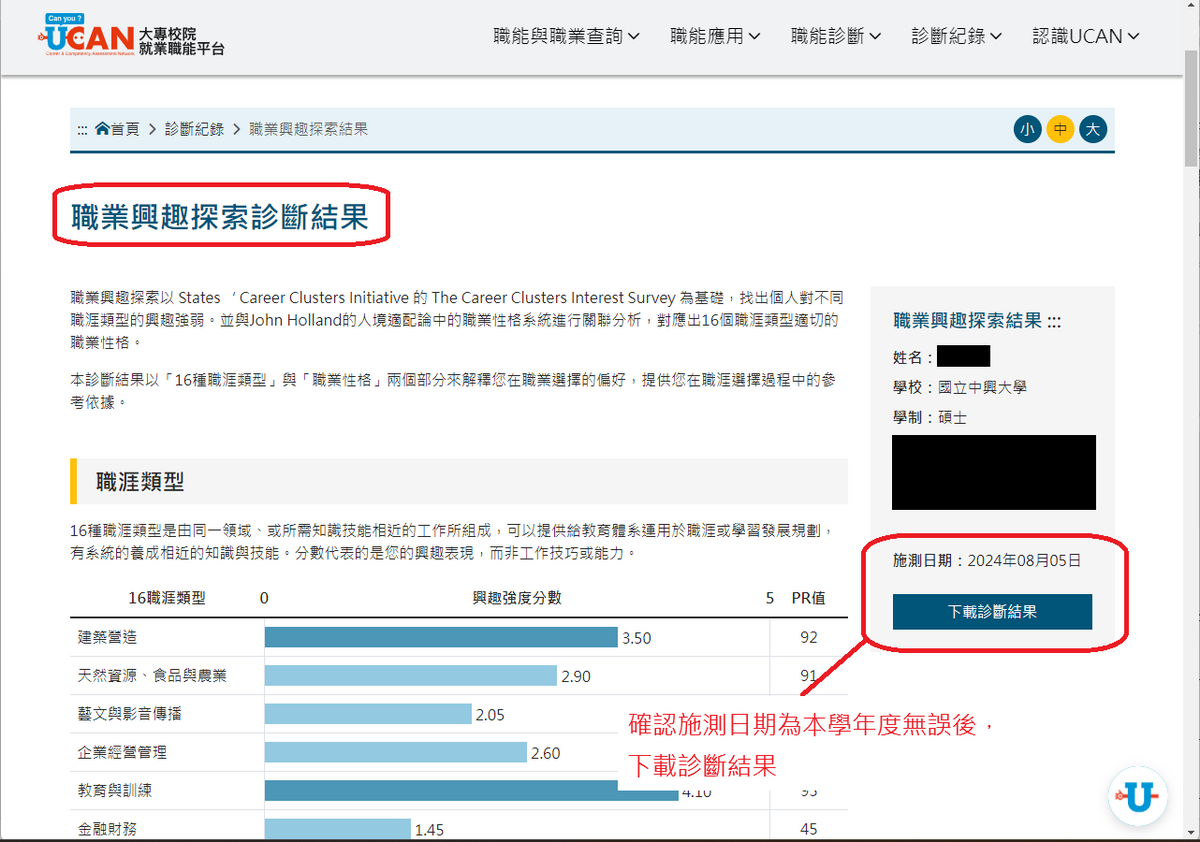Click the 2.05 score value
This screenshot has width=1200, height=842.
pyautogui.click(x=490, y=714)
